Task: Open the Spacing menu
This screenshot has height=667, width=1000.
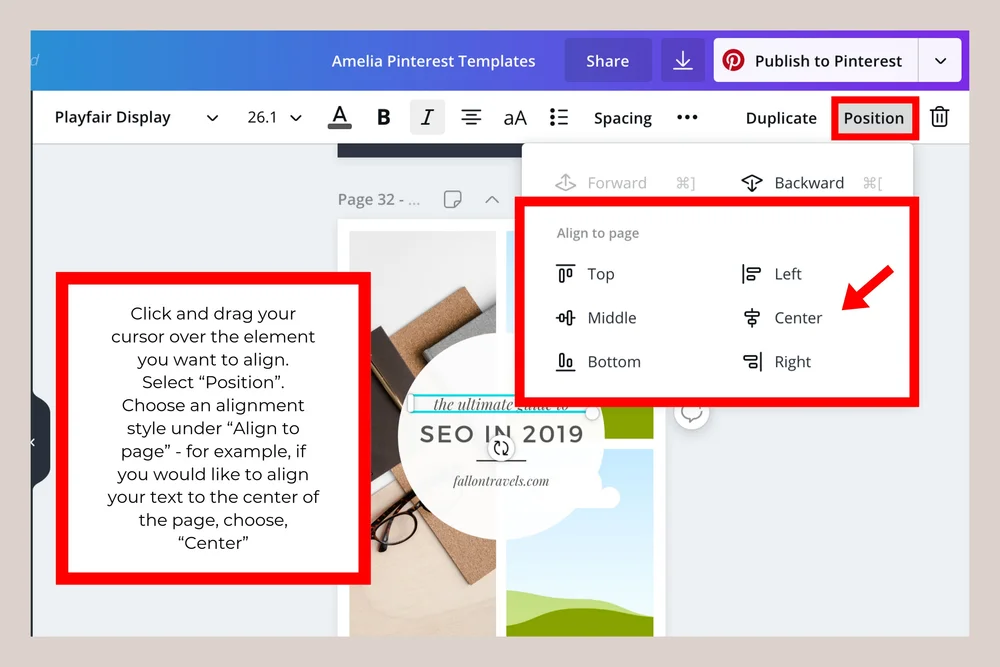Action: pos(622,117)
